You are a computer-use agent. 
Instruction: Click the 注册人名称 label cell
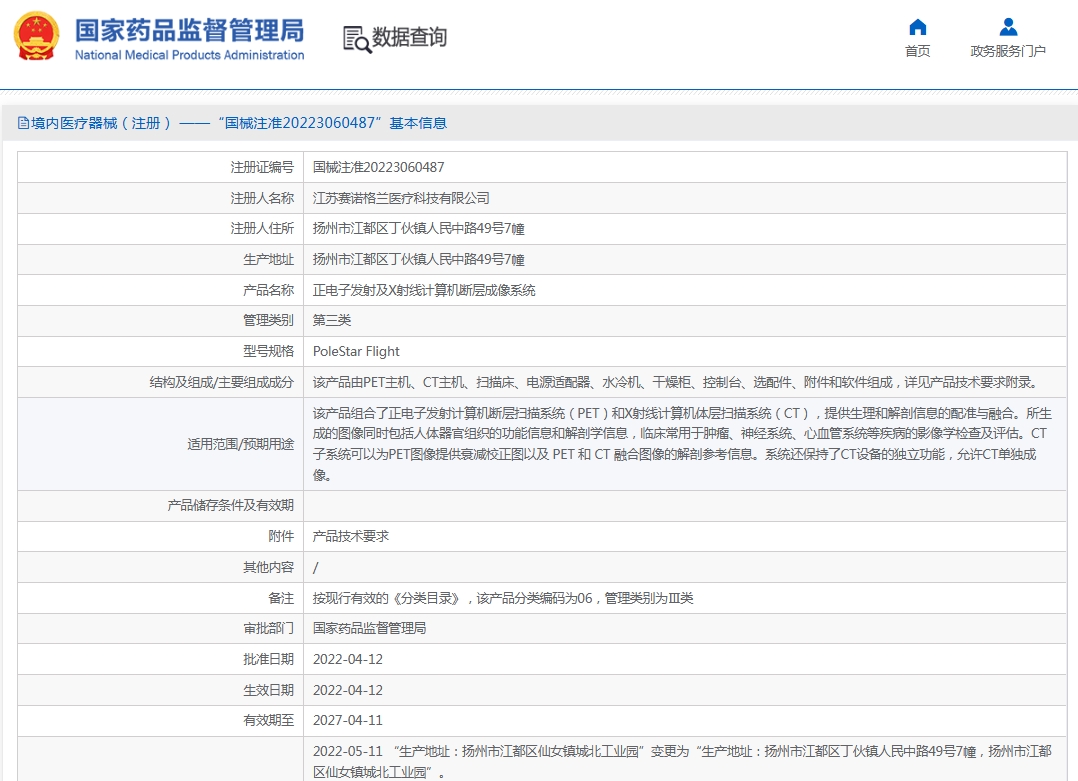(x=160, y=198)
